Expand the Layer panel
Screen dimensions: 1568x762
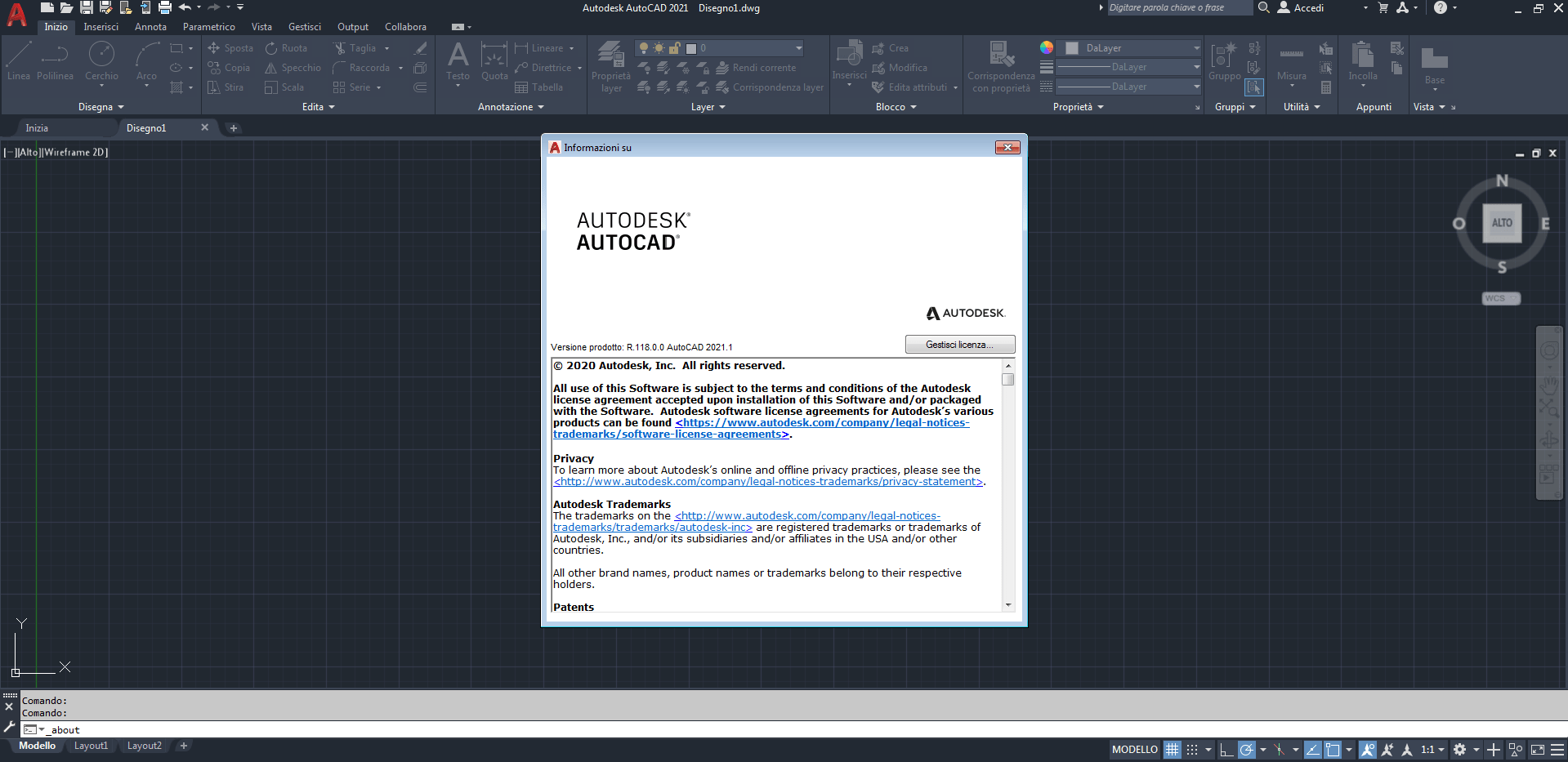click(708, 107)
